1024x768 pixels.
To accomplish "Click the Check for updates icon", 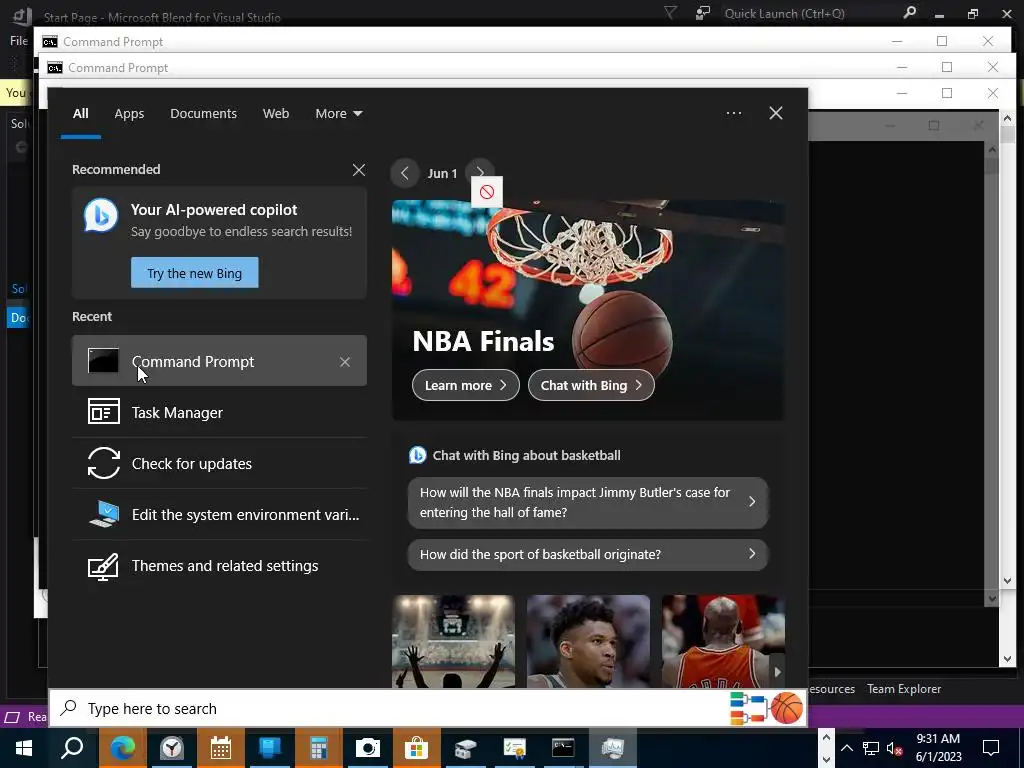I will [x=104, y=463].
